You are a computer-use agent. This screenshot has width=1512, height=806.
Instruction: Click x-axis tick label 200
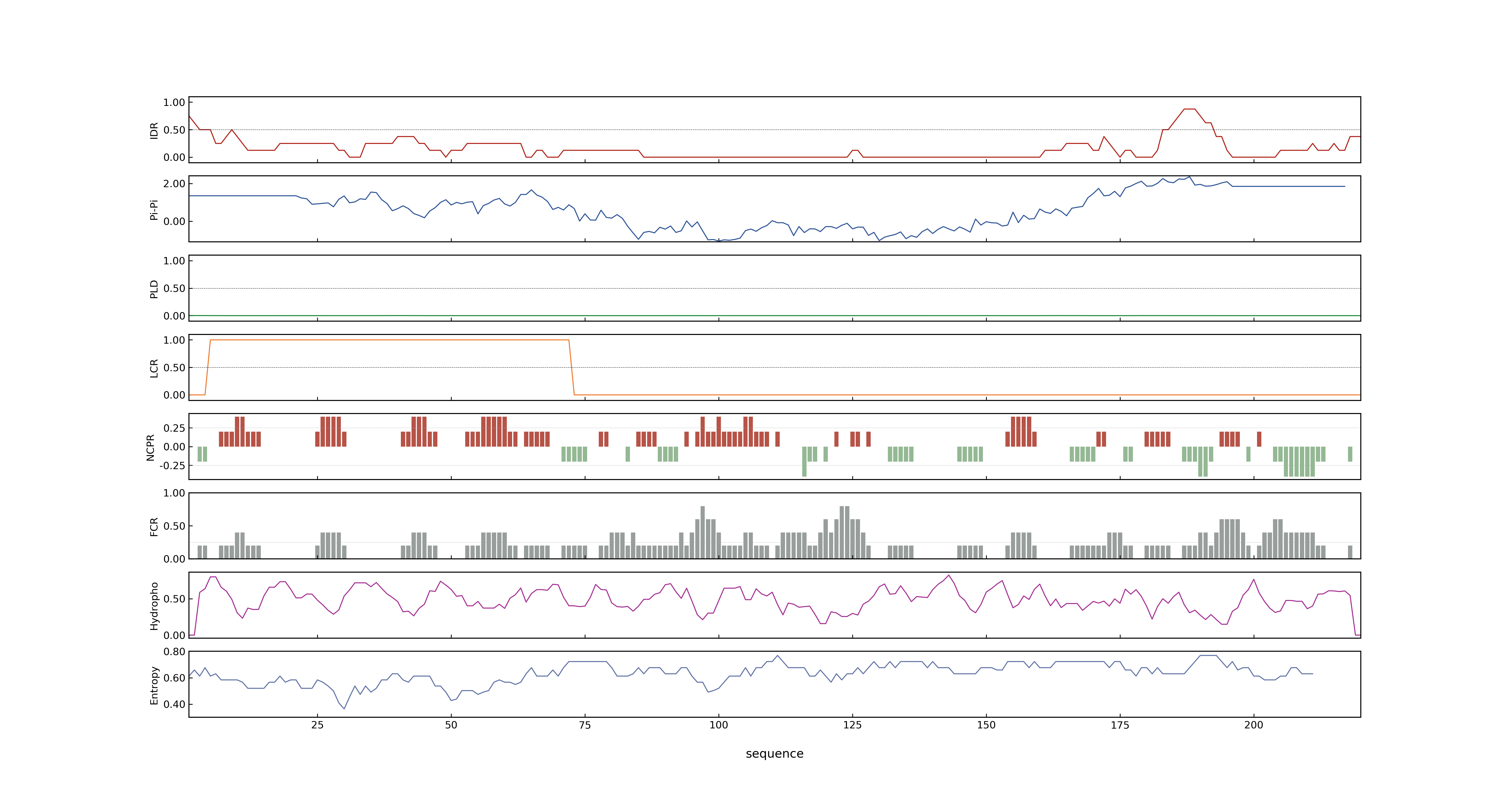click(x=1254, y=725)
